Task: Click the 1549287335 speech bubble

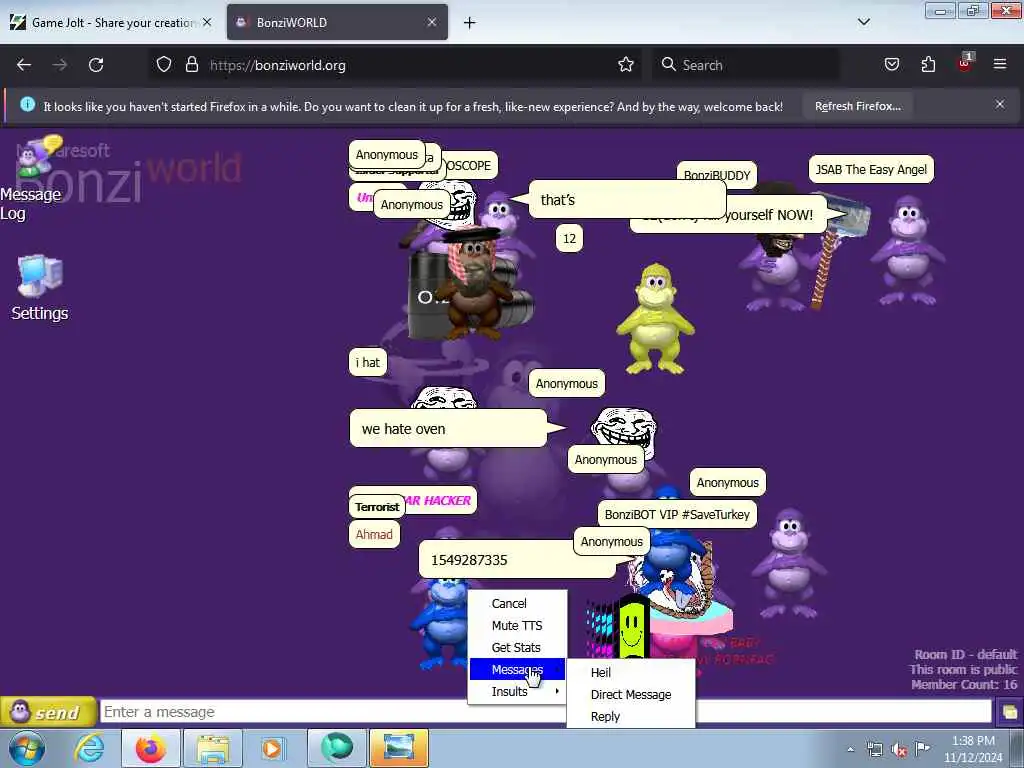Action: tap(517, 560)
